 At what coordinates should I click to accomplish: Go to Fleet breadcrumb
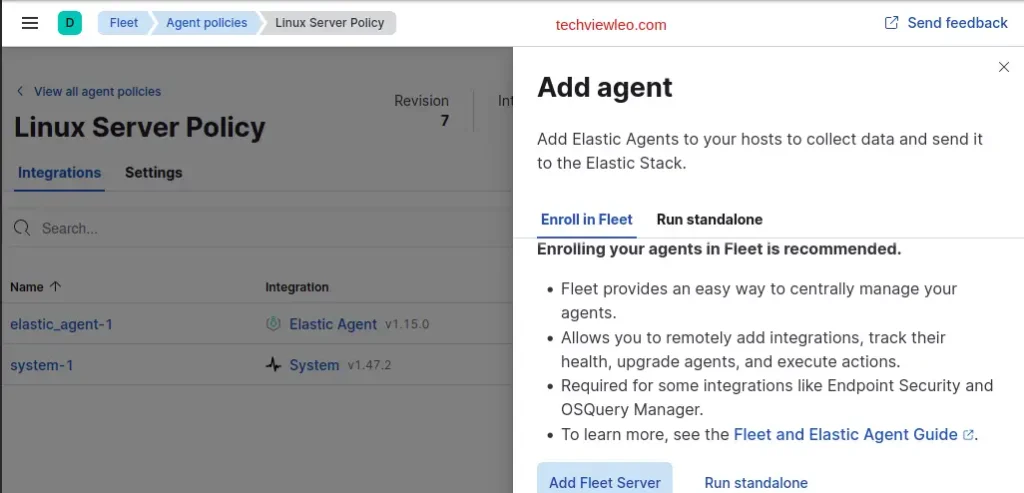[x=124, y=23]
